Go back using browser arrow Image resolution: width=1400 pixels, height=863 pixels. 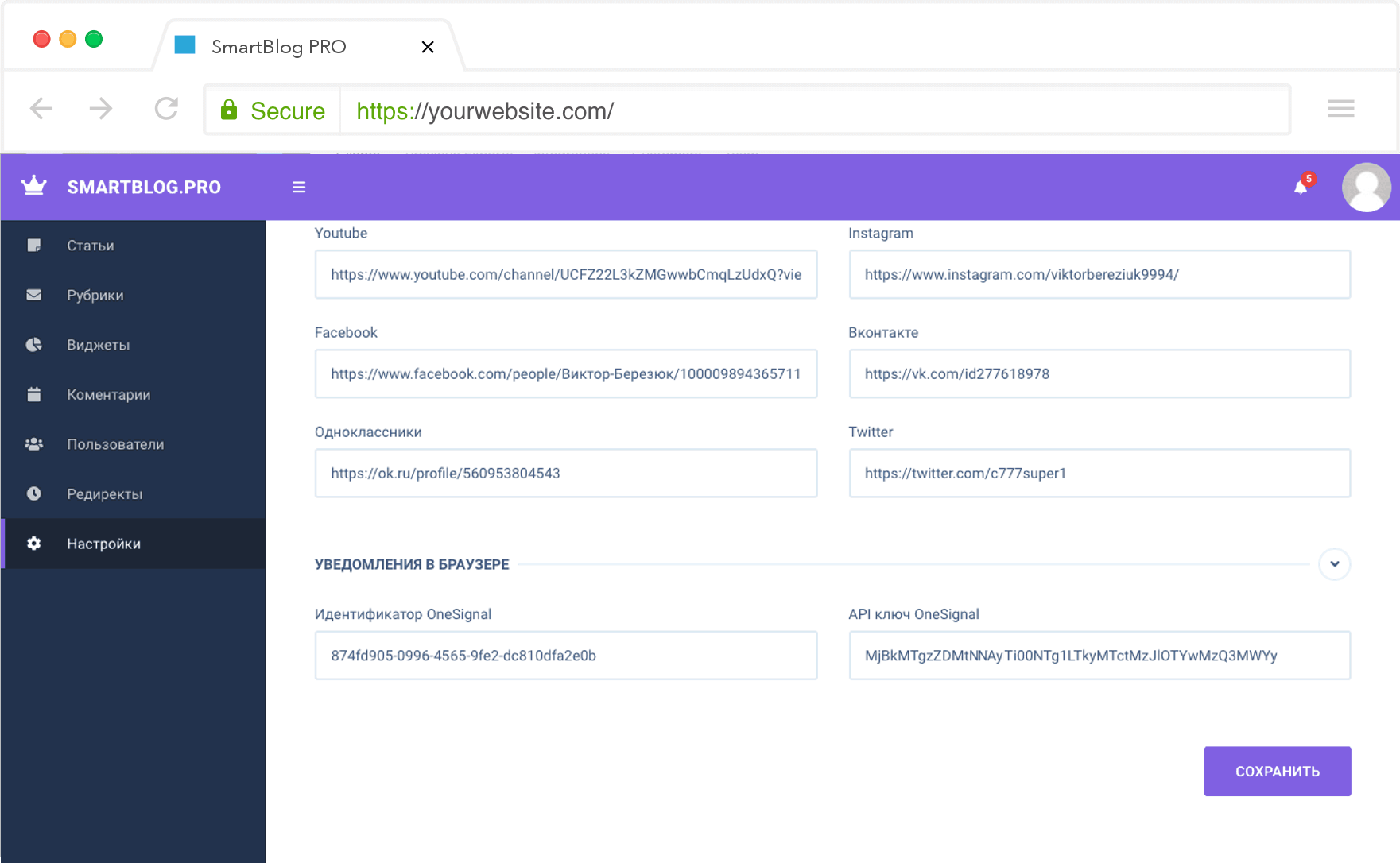pos(41,109)
